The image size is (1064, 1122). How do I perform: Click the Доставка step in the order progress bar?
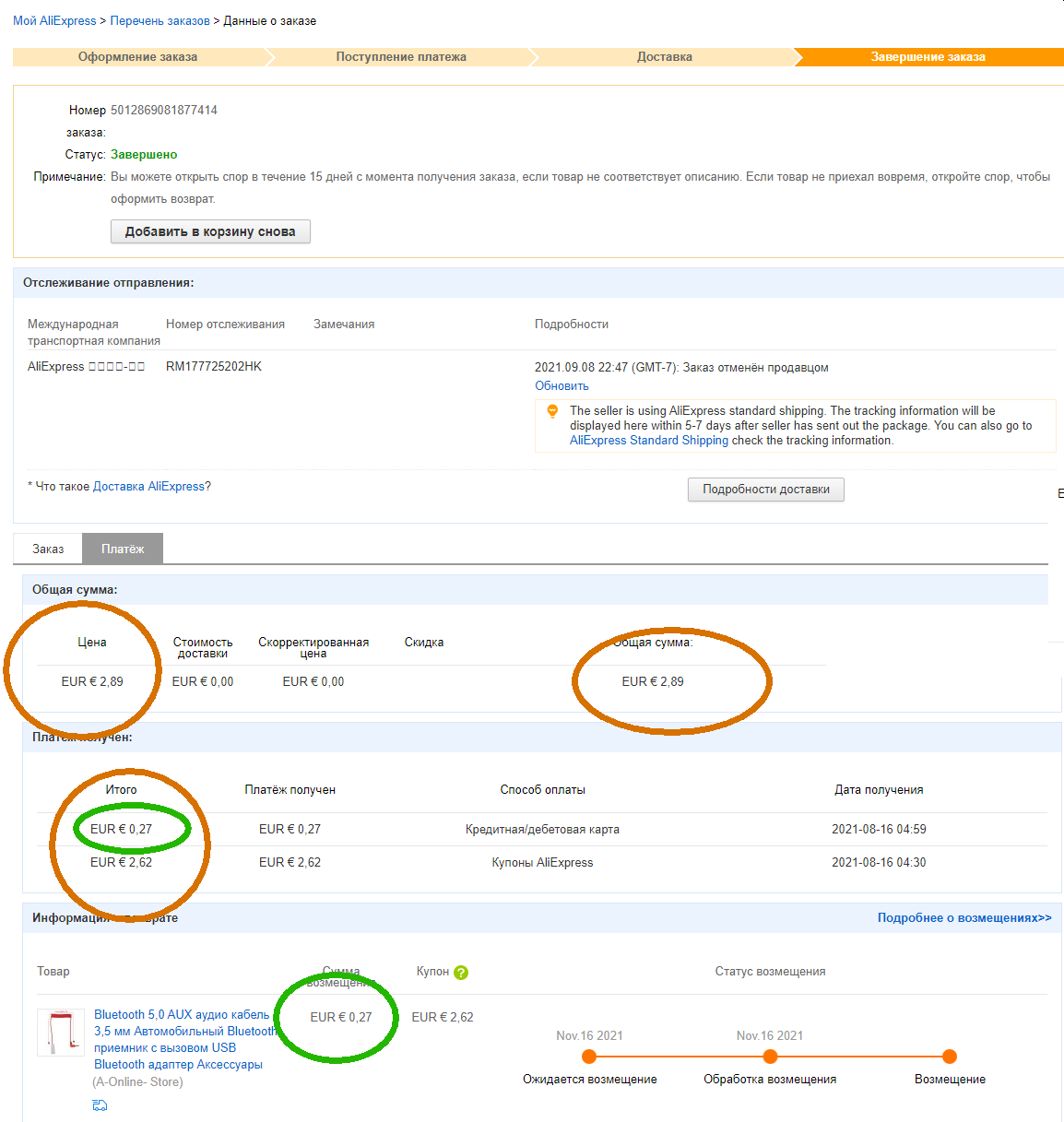(x=664, y=57)
